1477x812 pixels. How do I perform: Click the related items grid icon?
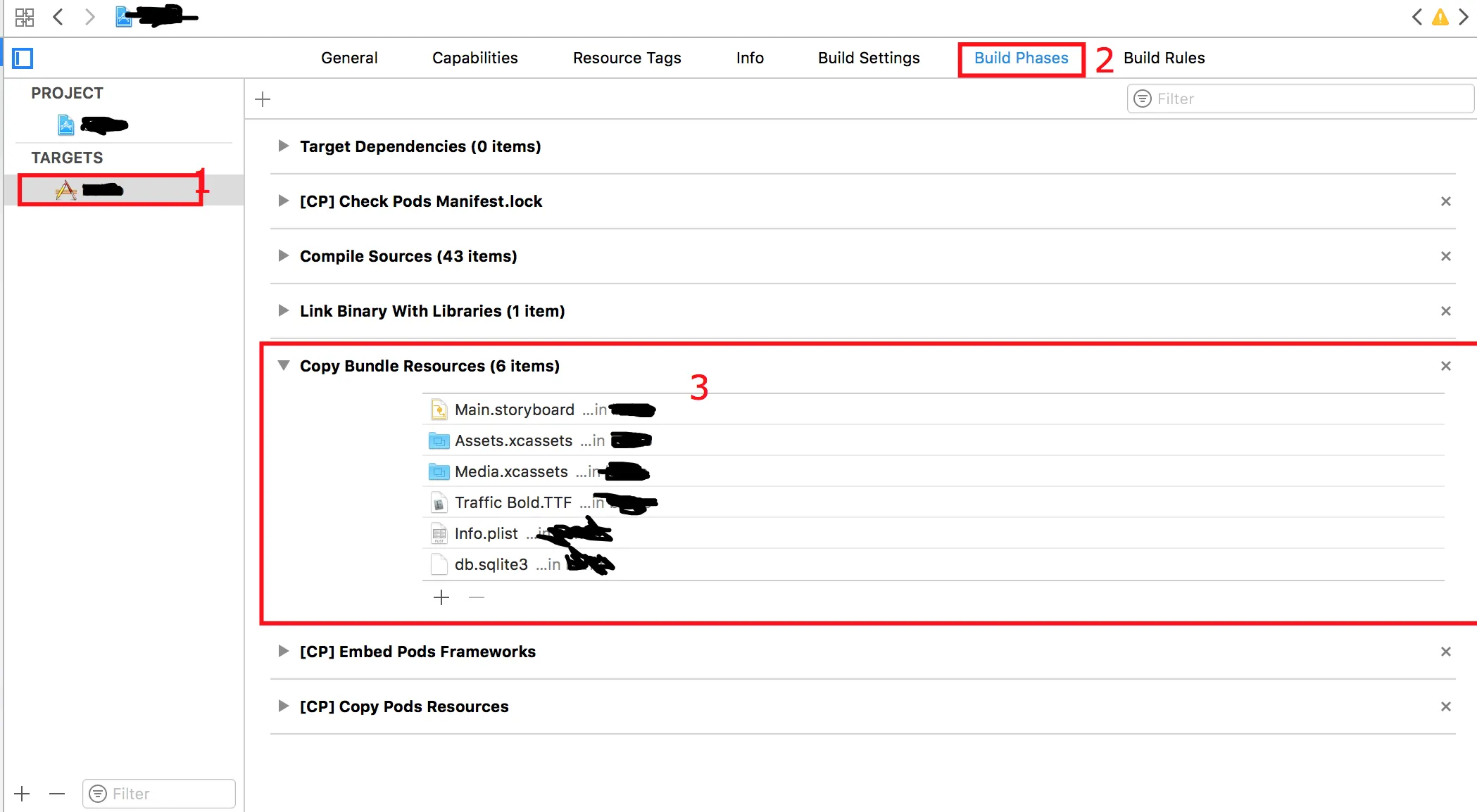tap(25, 17)
